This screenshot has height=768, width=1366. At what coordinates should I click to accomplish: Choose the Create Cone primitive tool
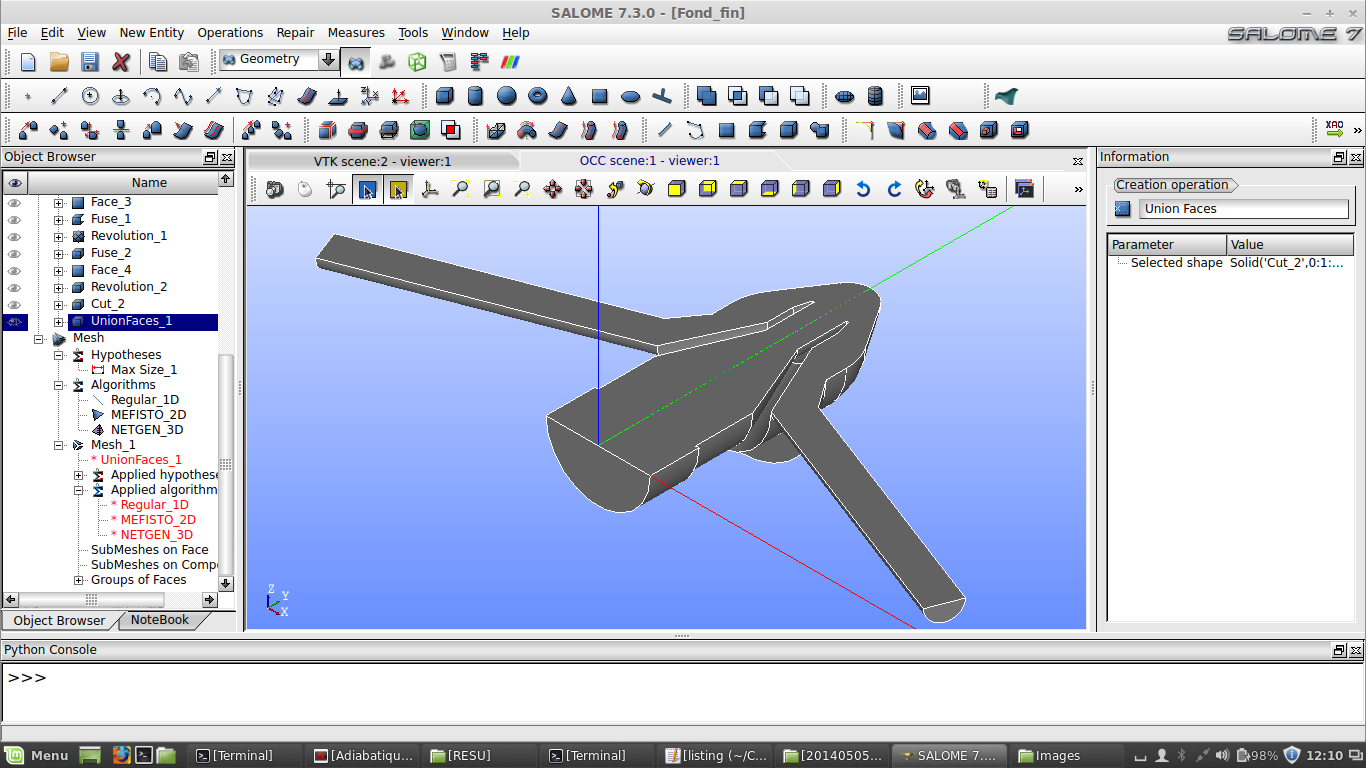tap(569, 96)
